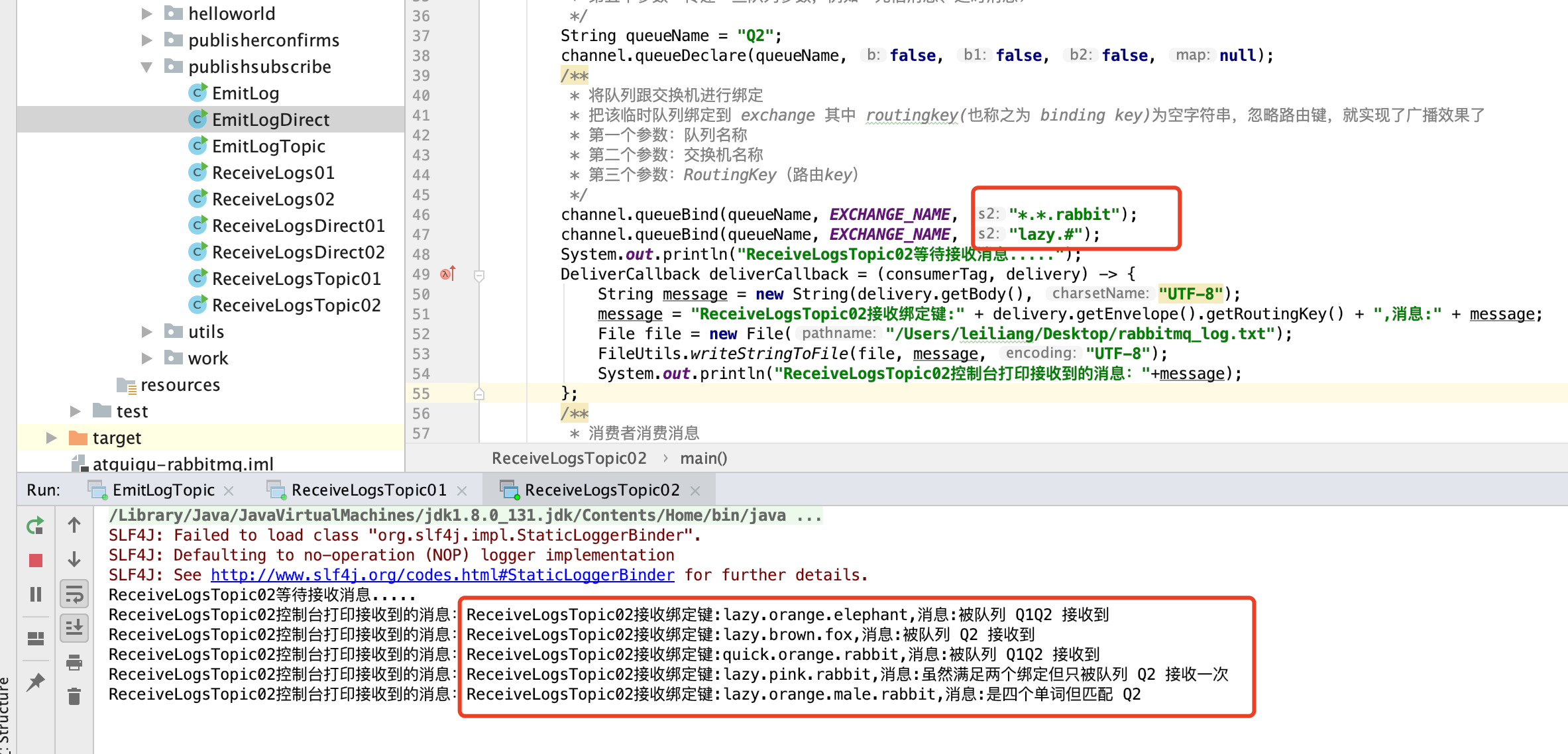The height and width of the screenshot is (754, 1568).
Task: Collapse lambda fold marker at line 49
Action: click(479, 275)
